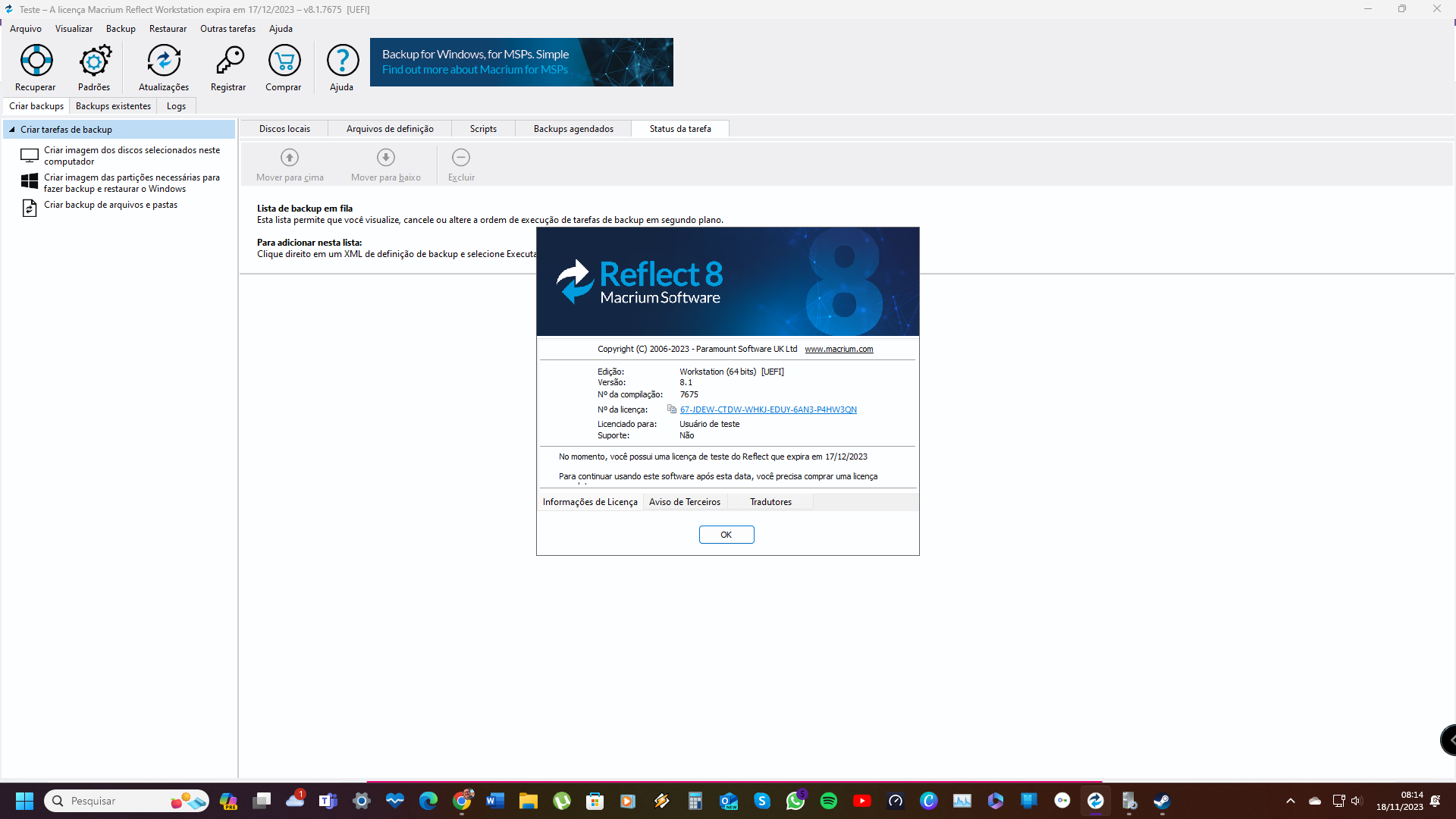Open Aviso de Terceiros tab

(685, 502)
